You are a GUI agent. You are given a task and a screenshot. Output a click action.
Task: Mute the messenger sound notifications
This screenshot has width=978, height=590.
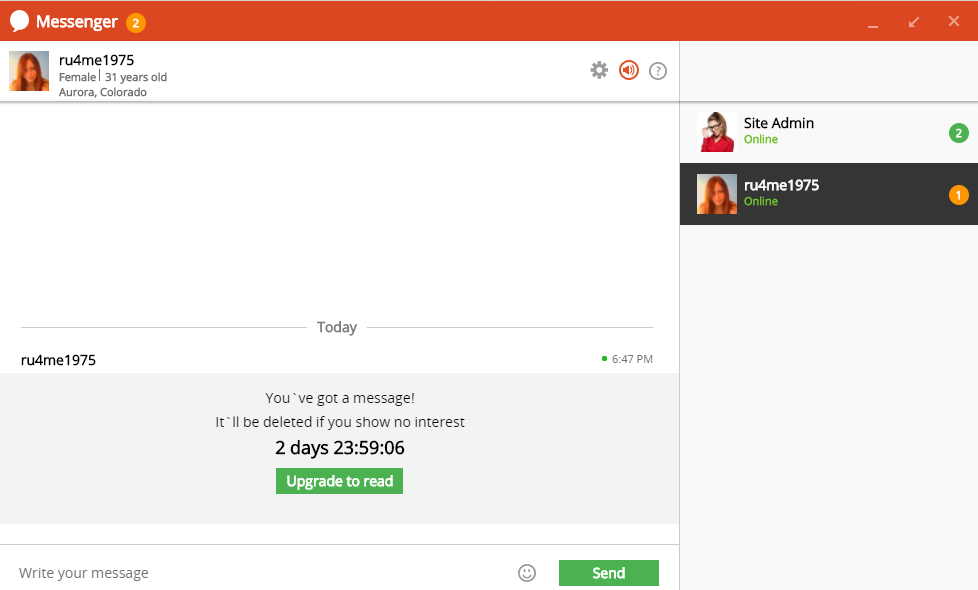pos(629,70)
